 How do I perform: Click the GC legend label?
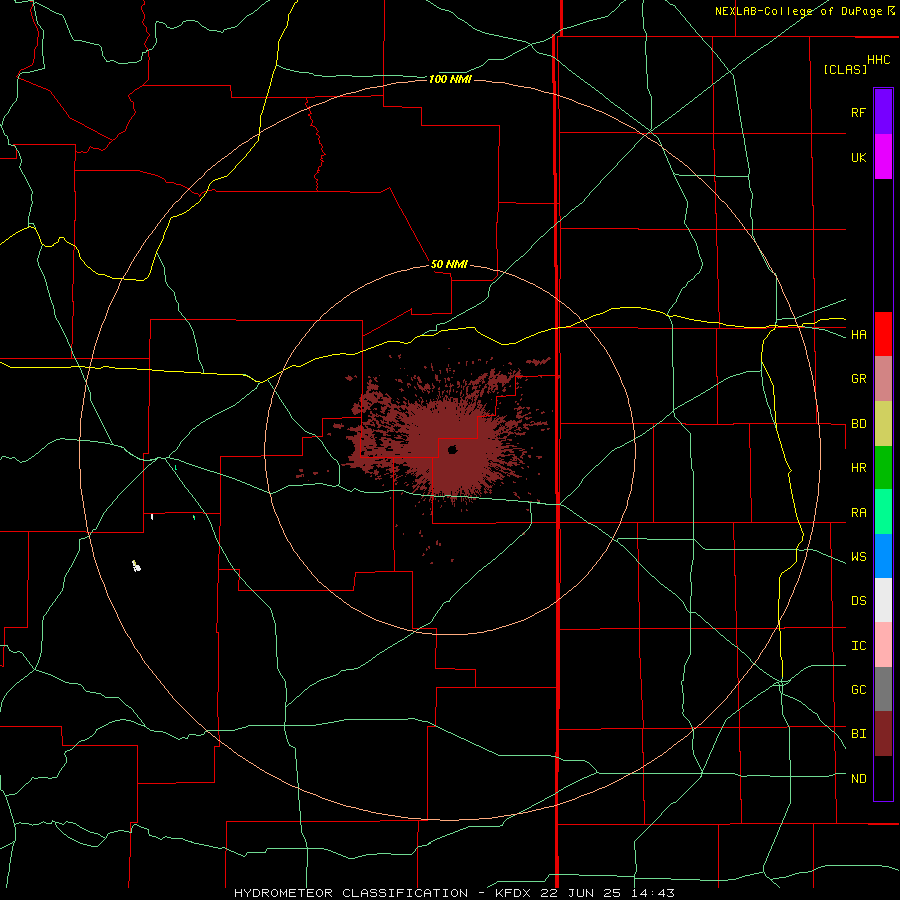(858, 690)
